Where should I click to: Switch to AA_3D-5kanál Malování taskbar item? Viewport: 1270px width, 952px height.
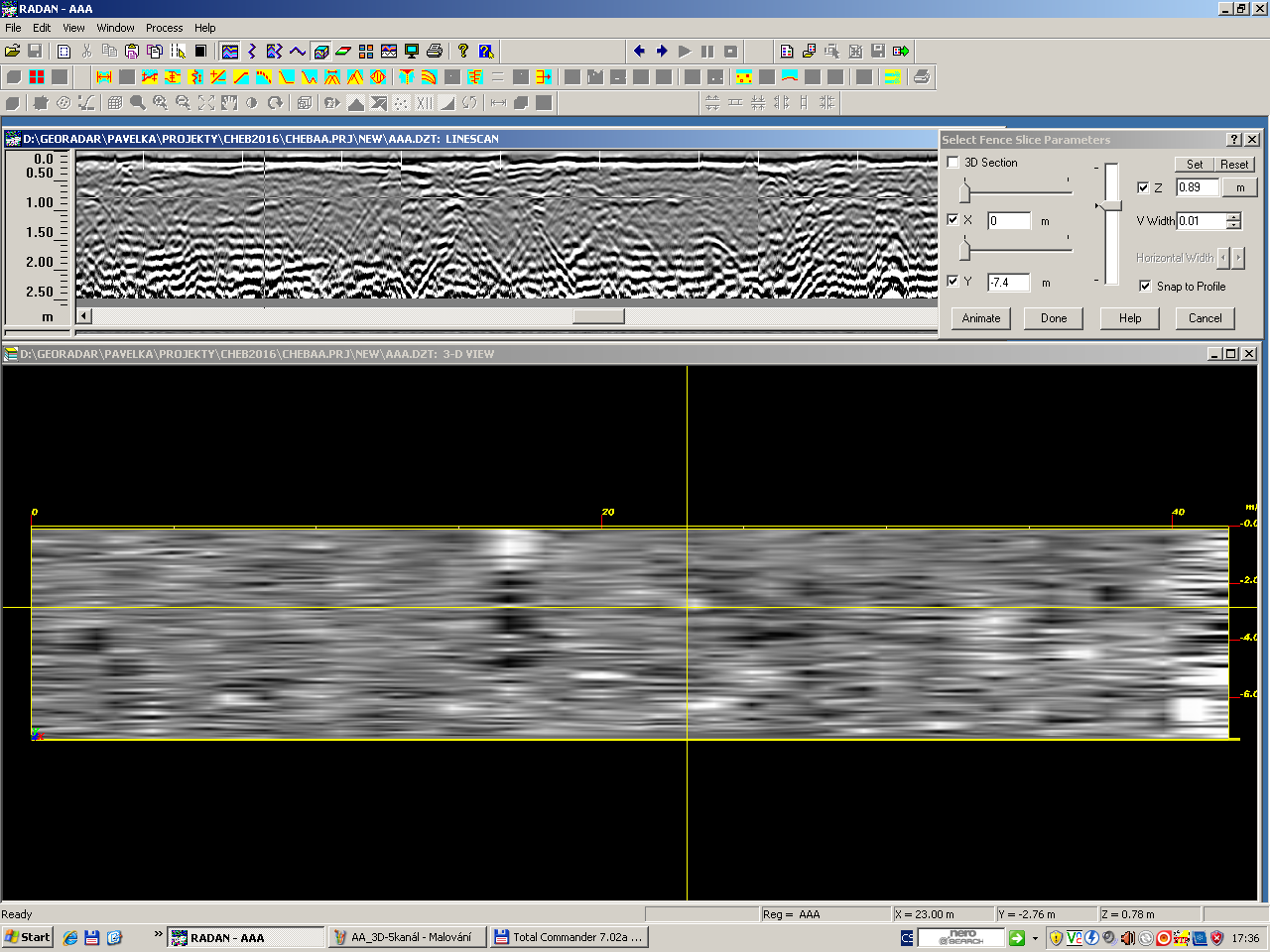[407, 937]
